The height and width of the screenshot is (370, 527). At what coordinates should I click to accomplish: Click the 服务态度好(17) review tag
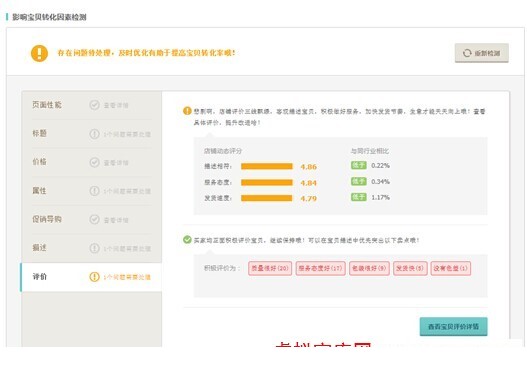coord(320,268)
